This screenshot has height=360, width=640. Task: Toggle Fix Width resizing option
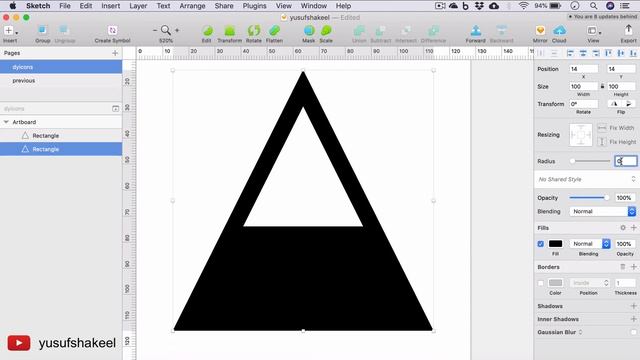[x=602, y=128]
